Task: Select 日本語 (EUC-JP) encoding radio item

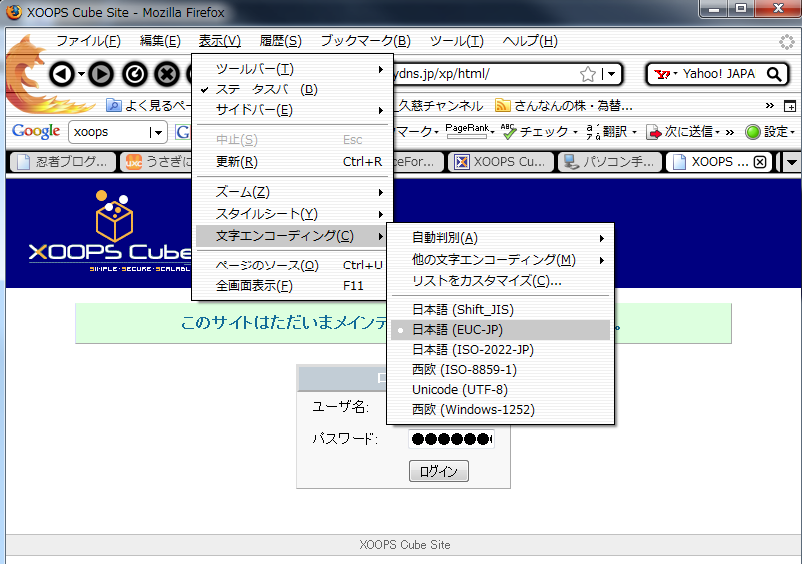Action: click(x=500, y=330)
